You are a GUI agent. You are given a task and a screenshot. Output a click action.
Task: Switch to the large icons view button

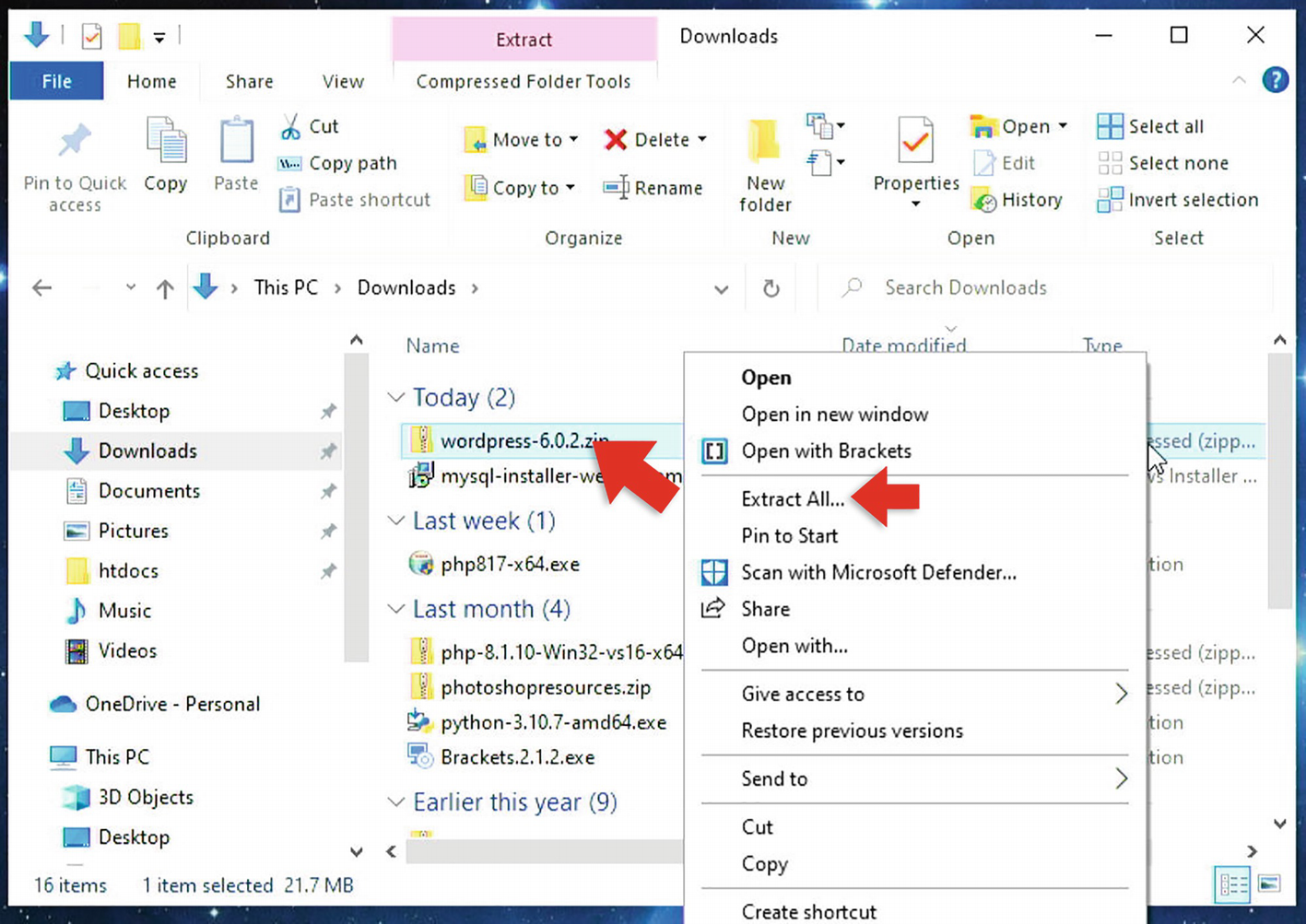pos(1269,884)
